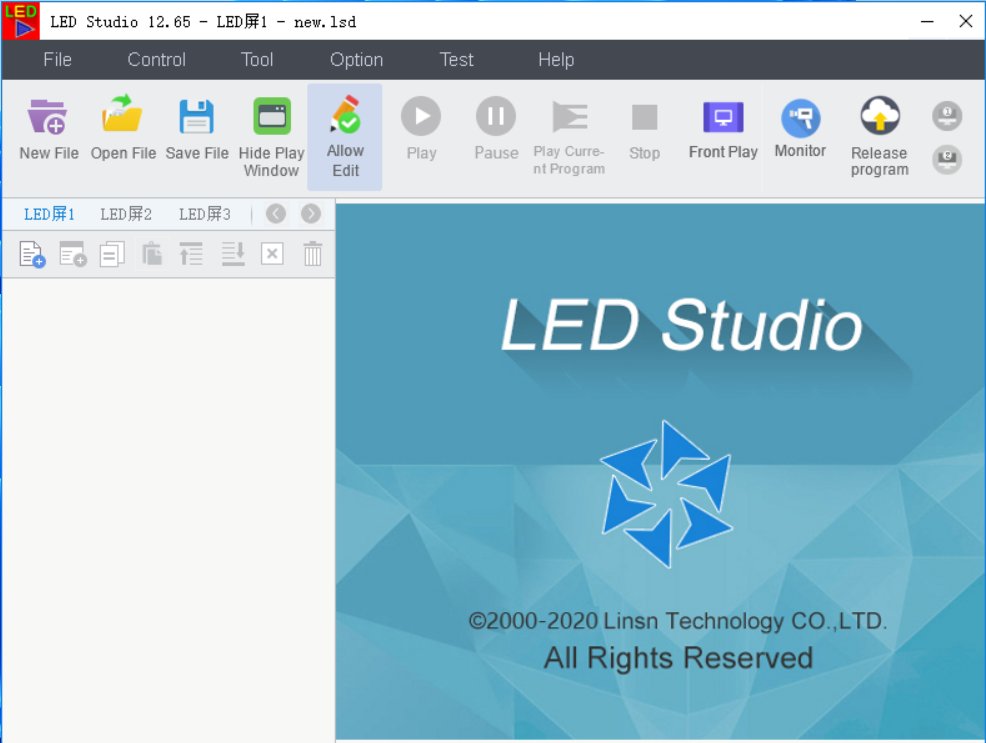Activate Front Play mode
The height and width of the screenshot is (743, 986).
[x=723, y=129]
